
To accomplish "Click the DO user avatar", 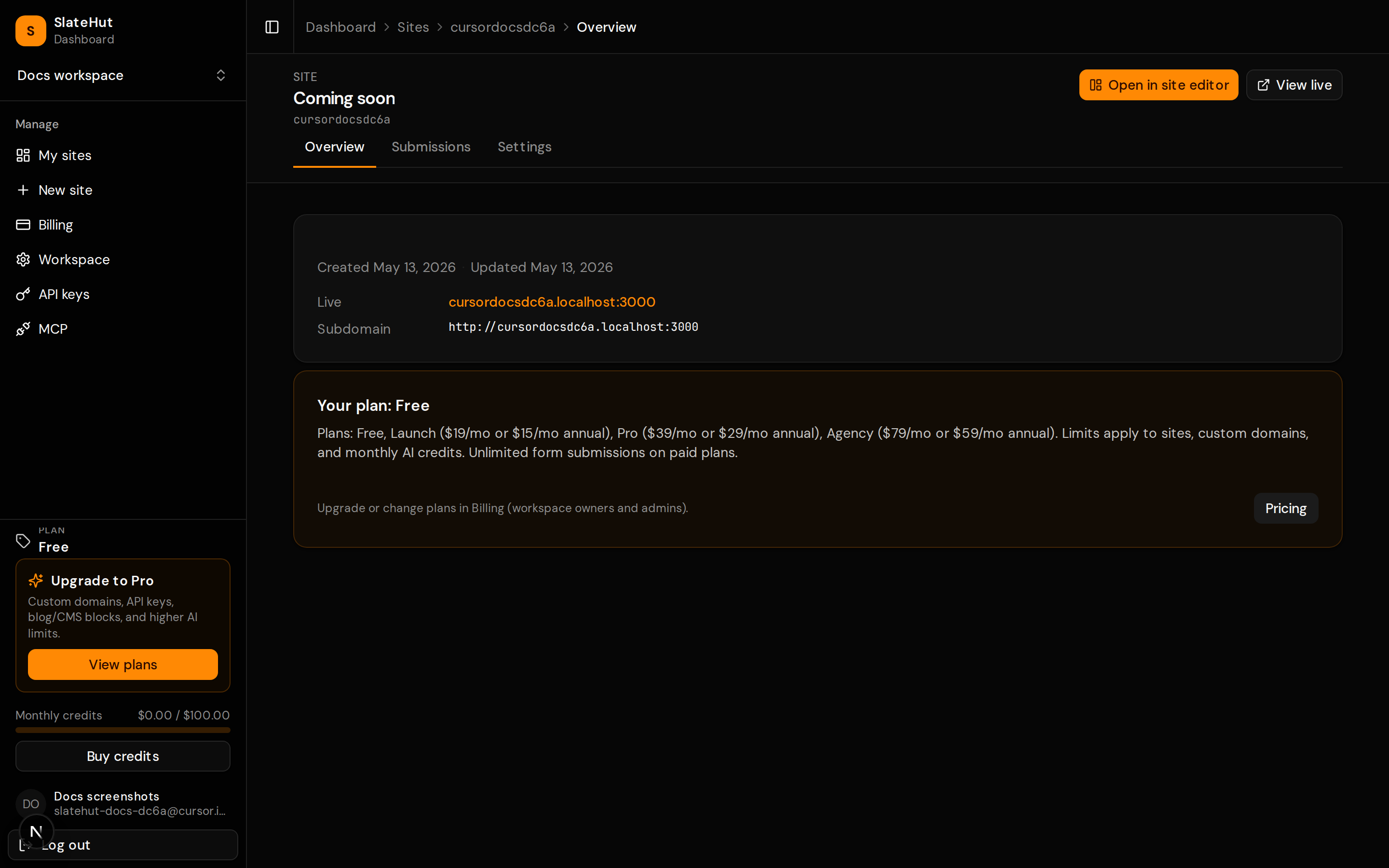I will 30,804.
